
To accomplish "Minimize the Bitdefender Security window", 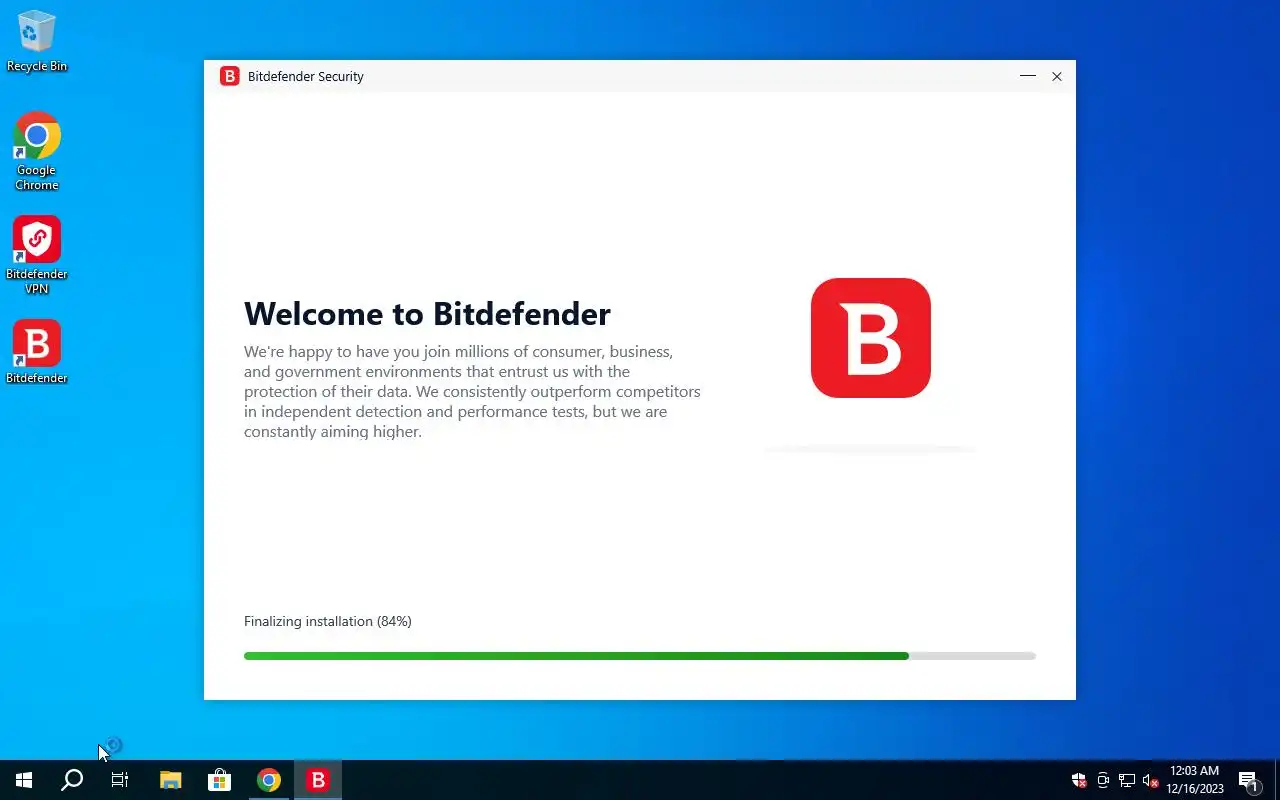I will [1028, 76].
